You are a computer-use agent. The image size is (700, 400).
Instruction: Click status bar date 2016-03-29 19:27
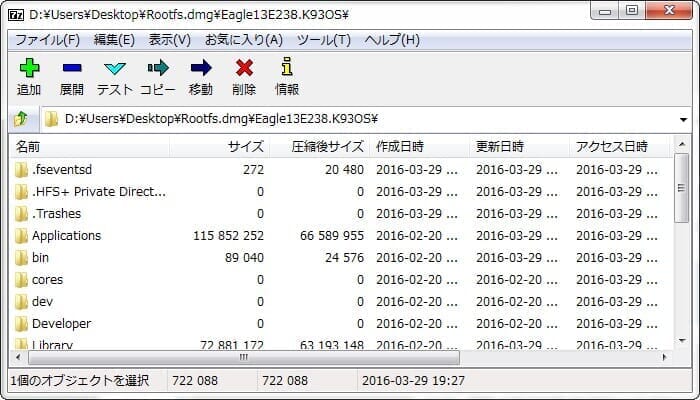[x=413, y=380]
